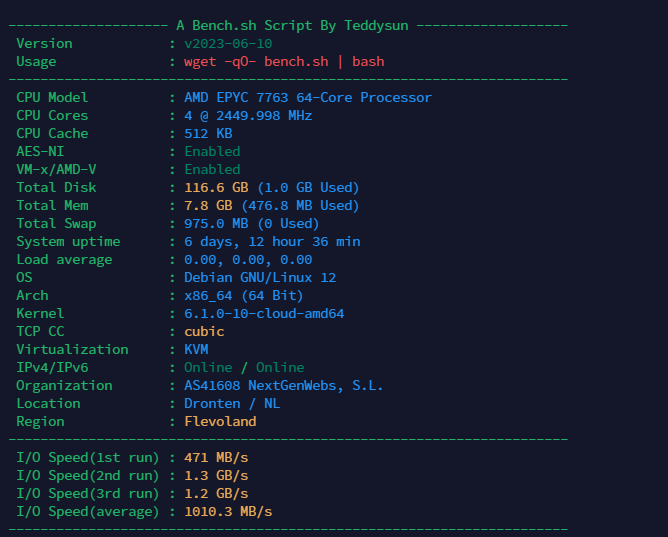
Task: Click the 'VM-x/AMD-V' label
Action: [56, 169]
